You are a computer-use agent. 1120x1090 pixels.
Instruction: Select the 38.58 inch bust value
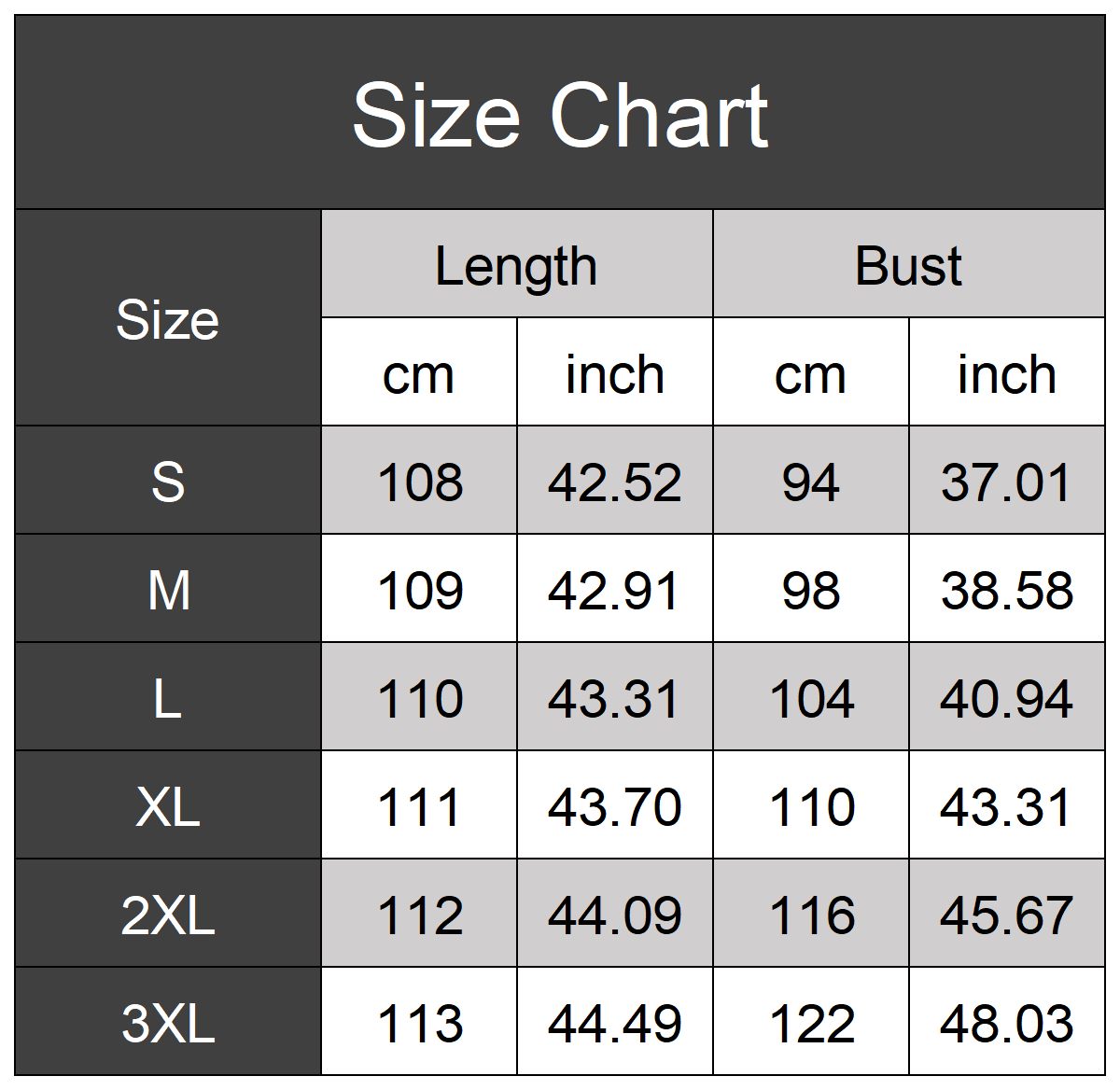[1006, 590]
